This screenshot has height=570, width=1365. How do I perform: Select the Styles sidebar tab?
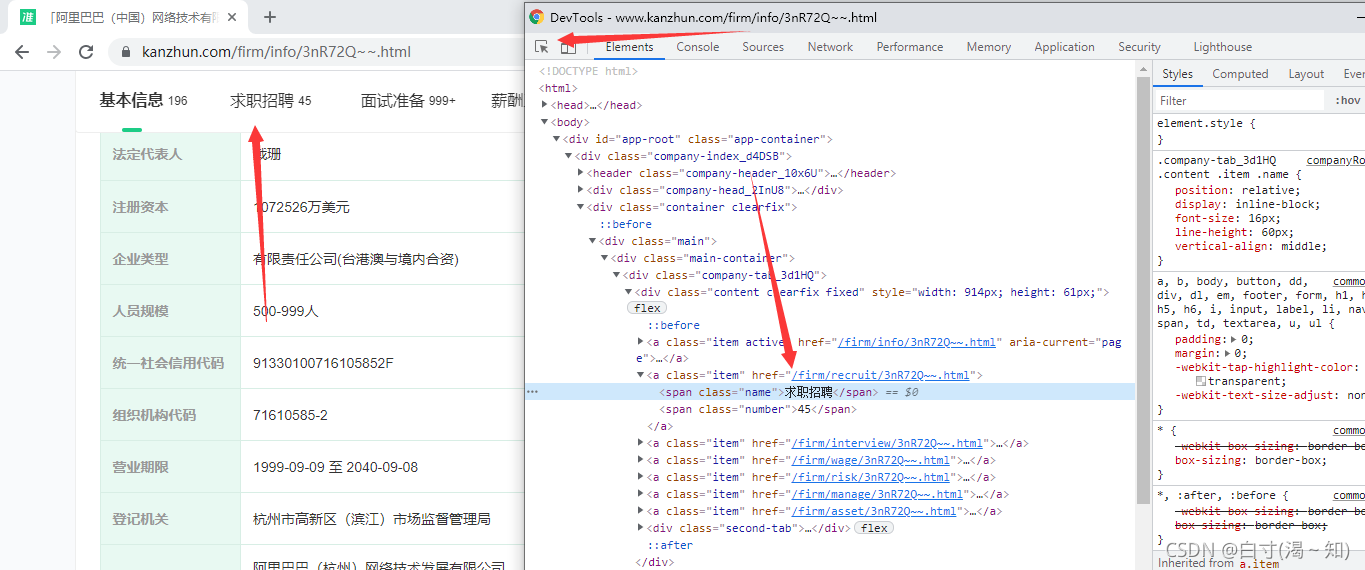1177,74
